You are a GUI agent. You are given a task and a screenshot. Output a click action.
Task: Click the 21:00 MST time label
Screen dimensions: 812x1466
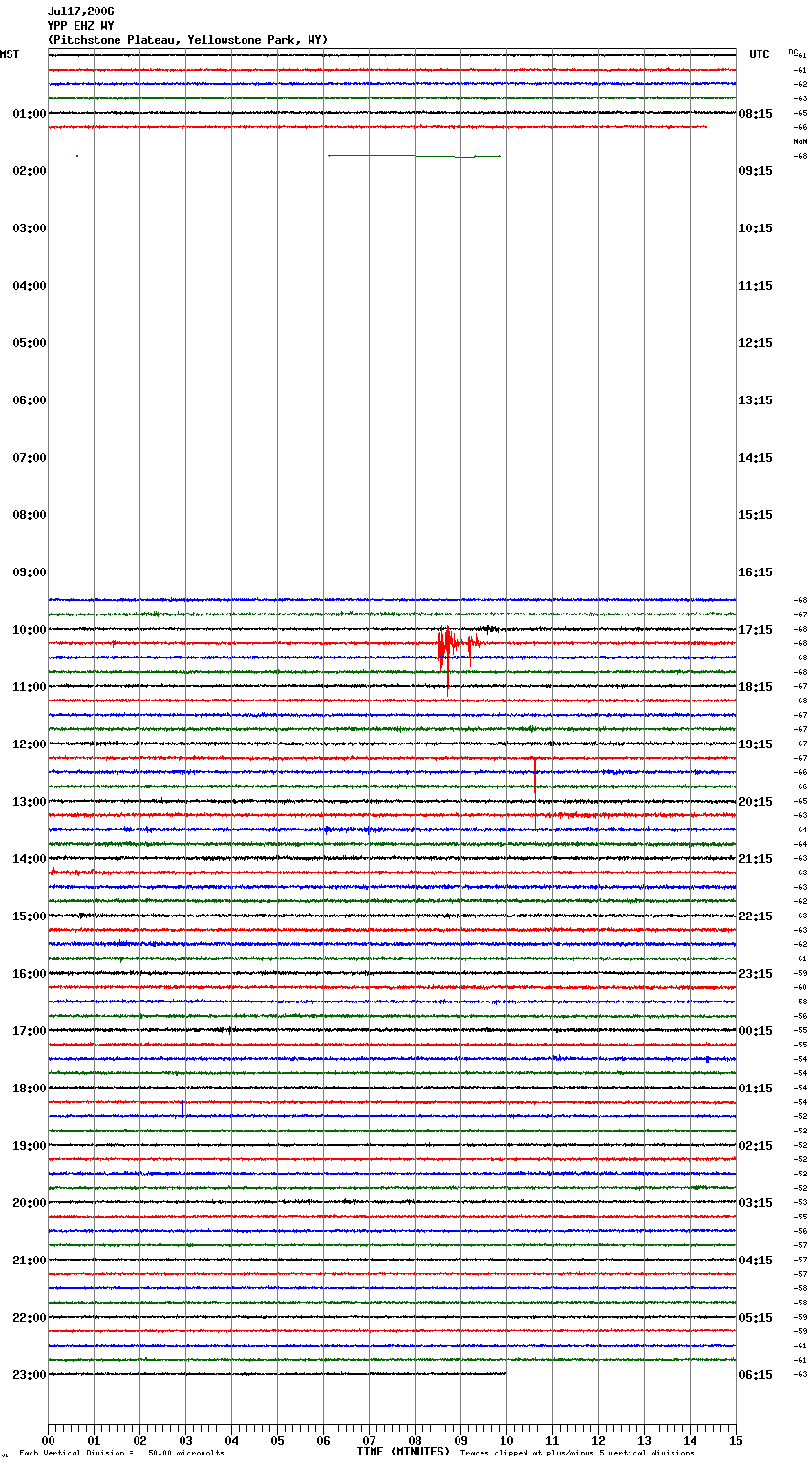click(x=30, y=1261)
